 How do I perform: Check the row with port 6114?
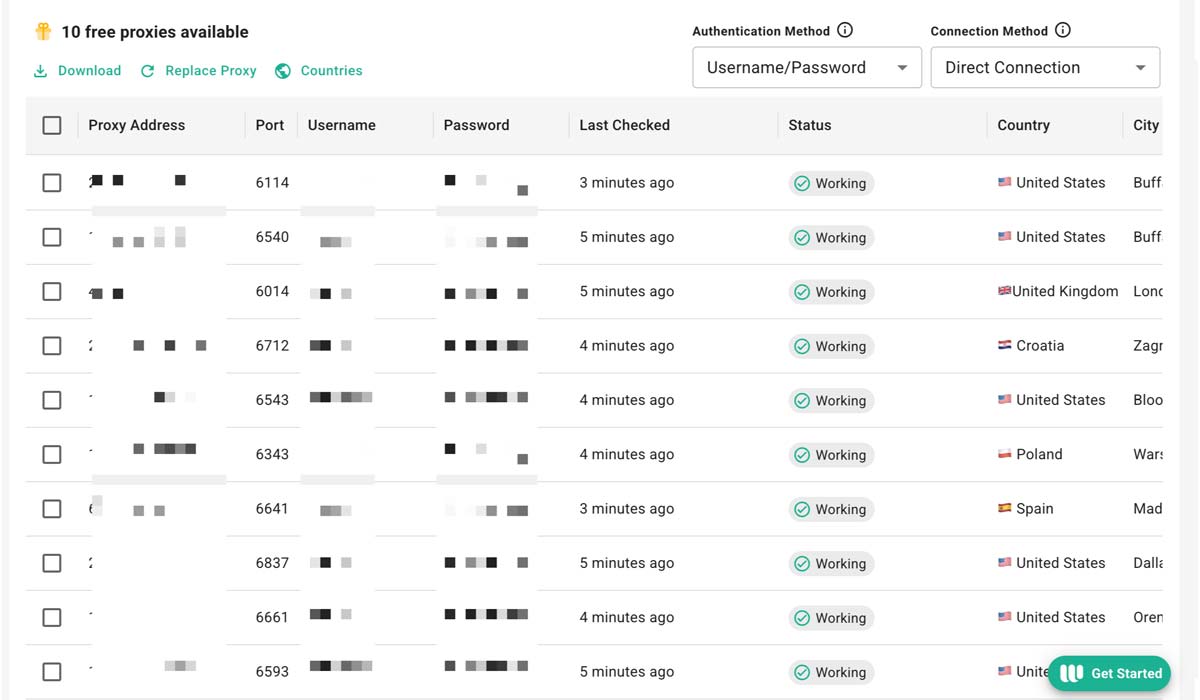[x=52, y=183]
